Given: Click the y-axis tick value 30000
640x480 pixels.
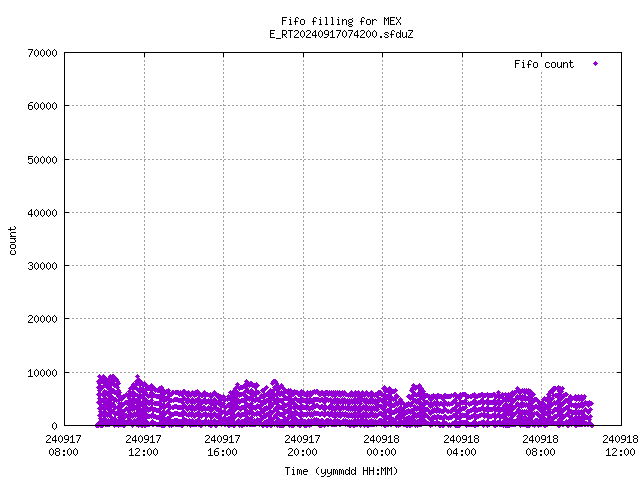Looking at the screenshot, I should click(x=42, y=266).
